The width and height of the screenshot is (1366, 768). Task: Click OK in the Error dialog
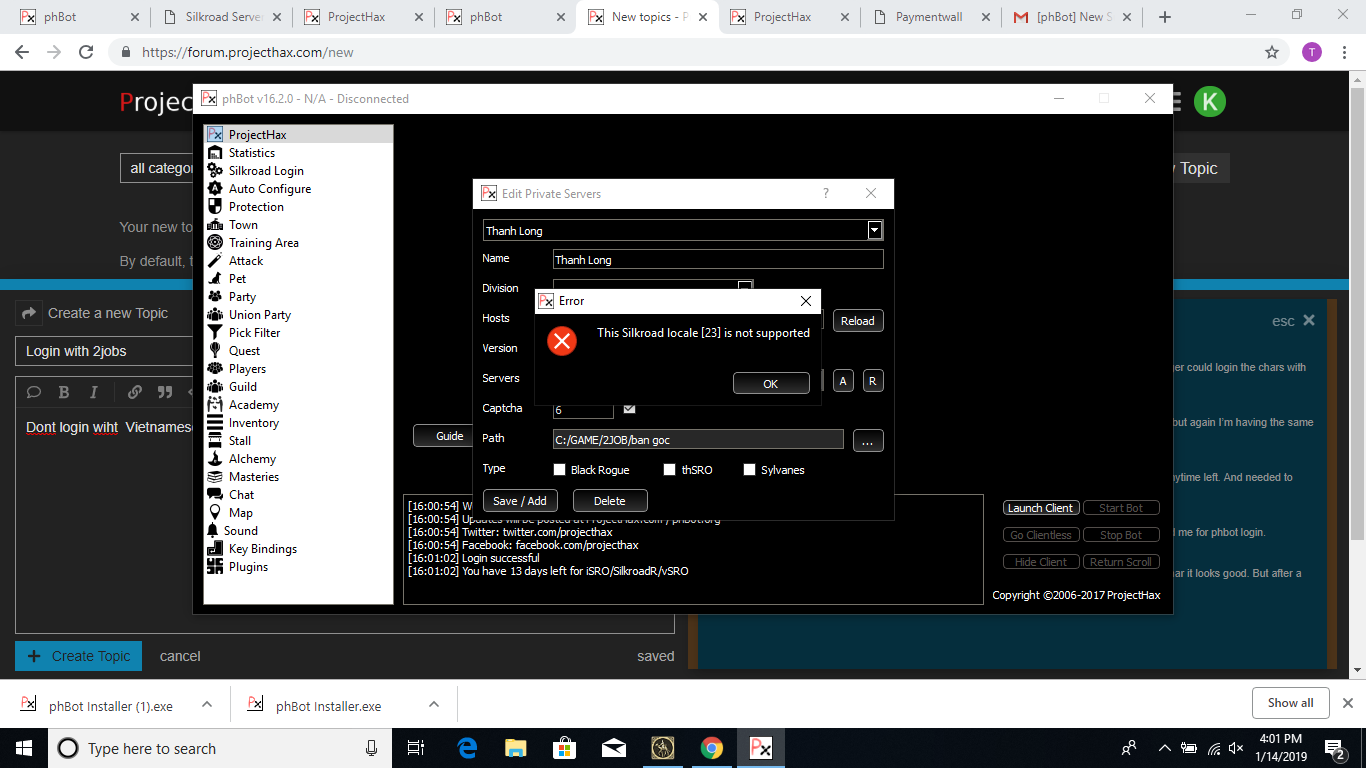point(770,384)
